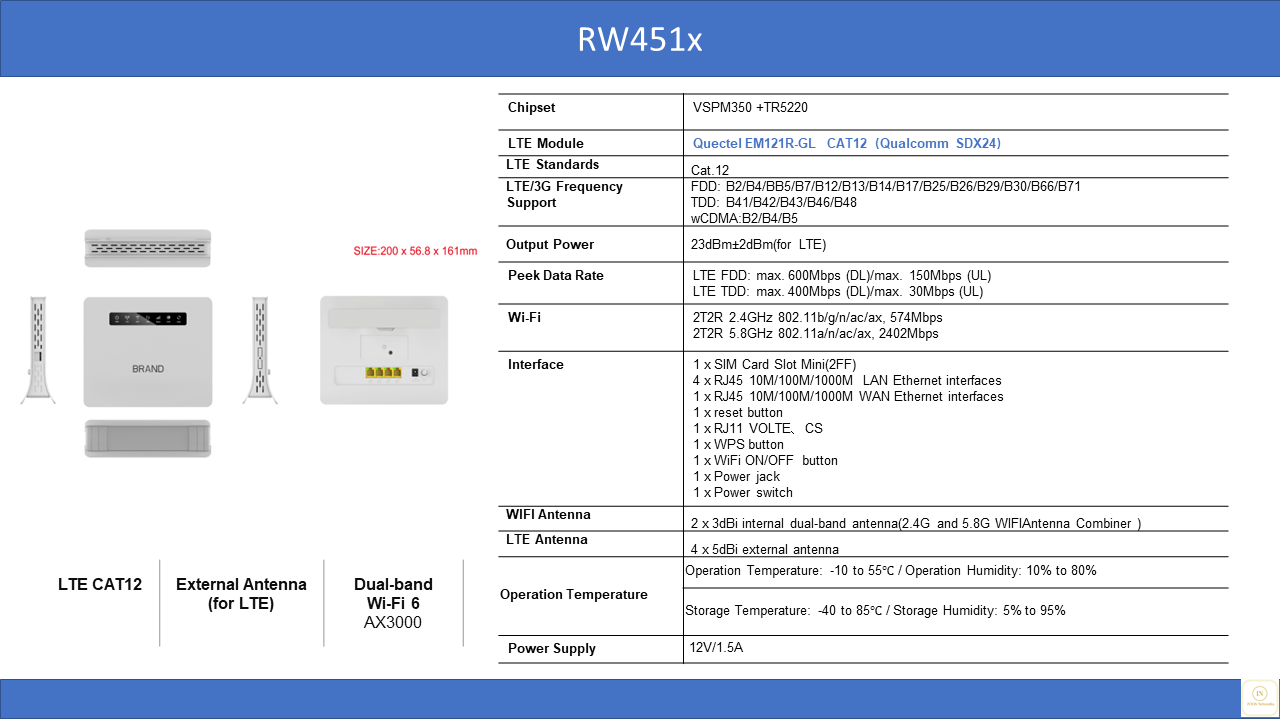The width and height of the screenshot is (1280, 720).
Task: Click the RW451x slide title
Action: [640, 39]
